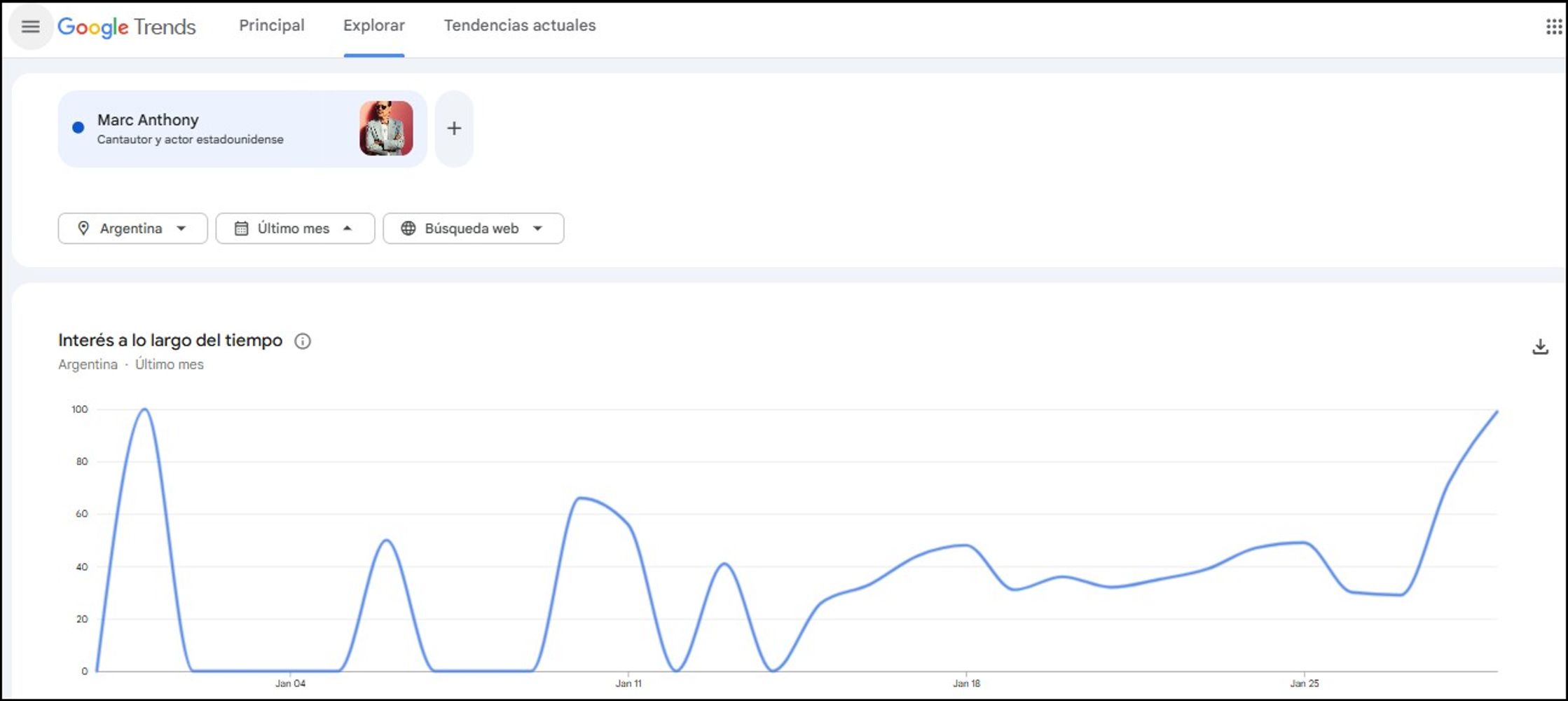Click the blue dot beside Marc Anthony

78,128
